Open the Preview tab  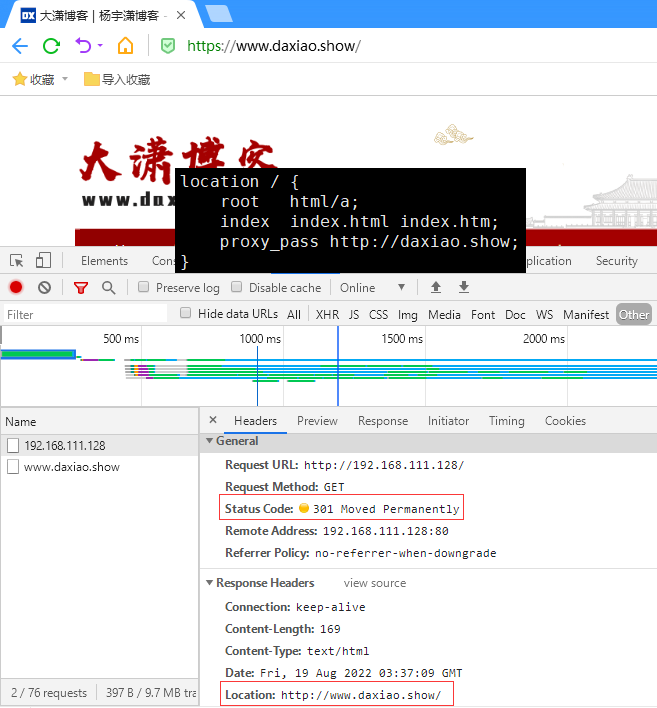[317, 421]
